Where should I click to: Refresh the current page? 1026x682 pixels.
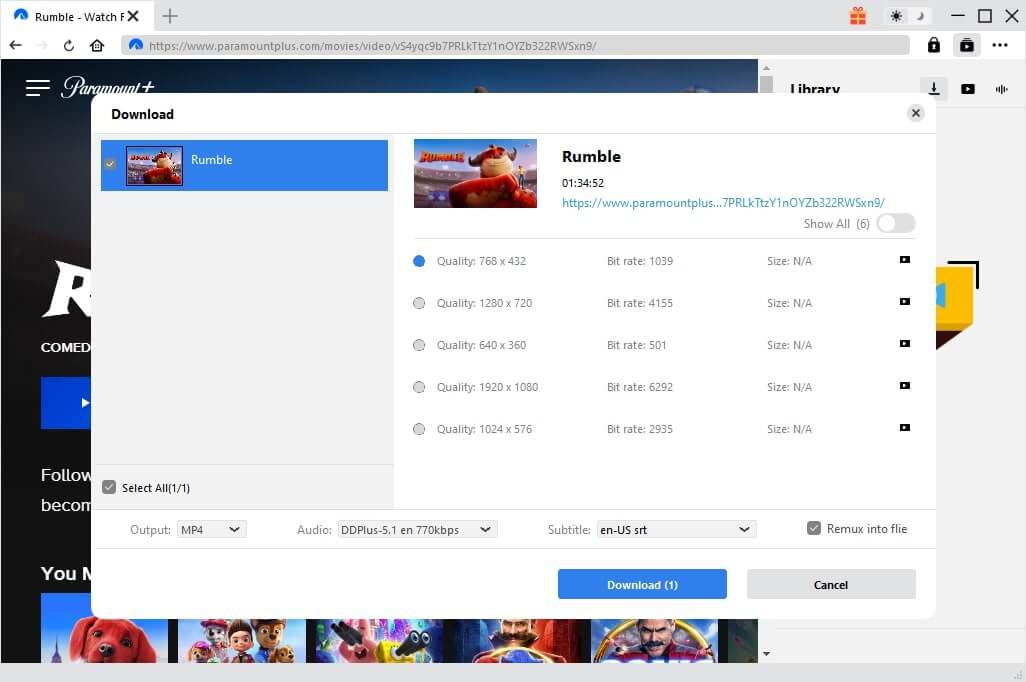click(67, 45)
